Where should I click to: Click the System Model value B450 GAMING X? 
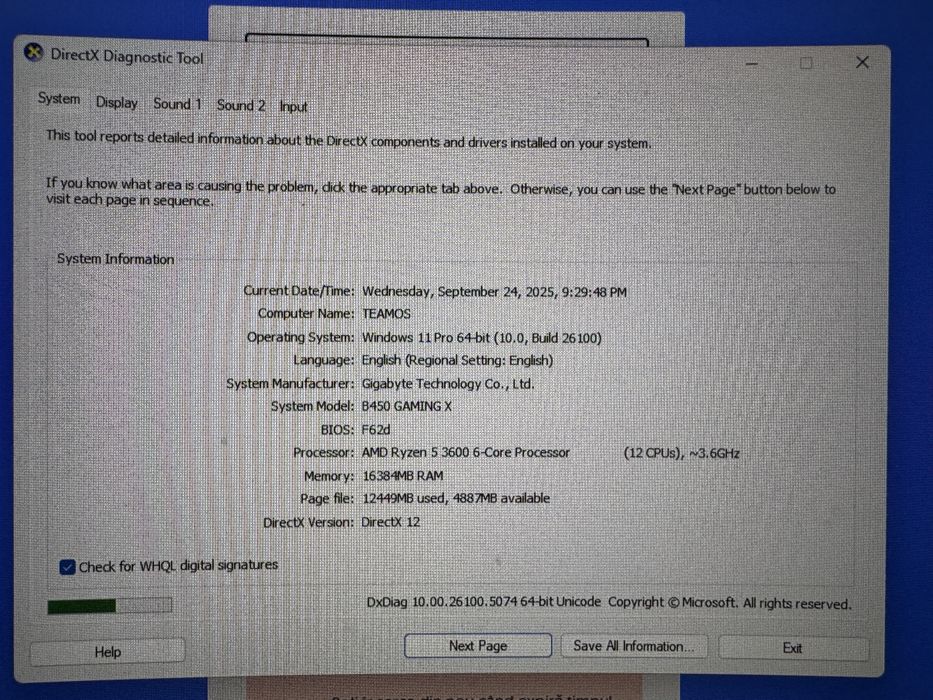[x=406, y=407]
